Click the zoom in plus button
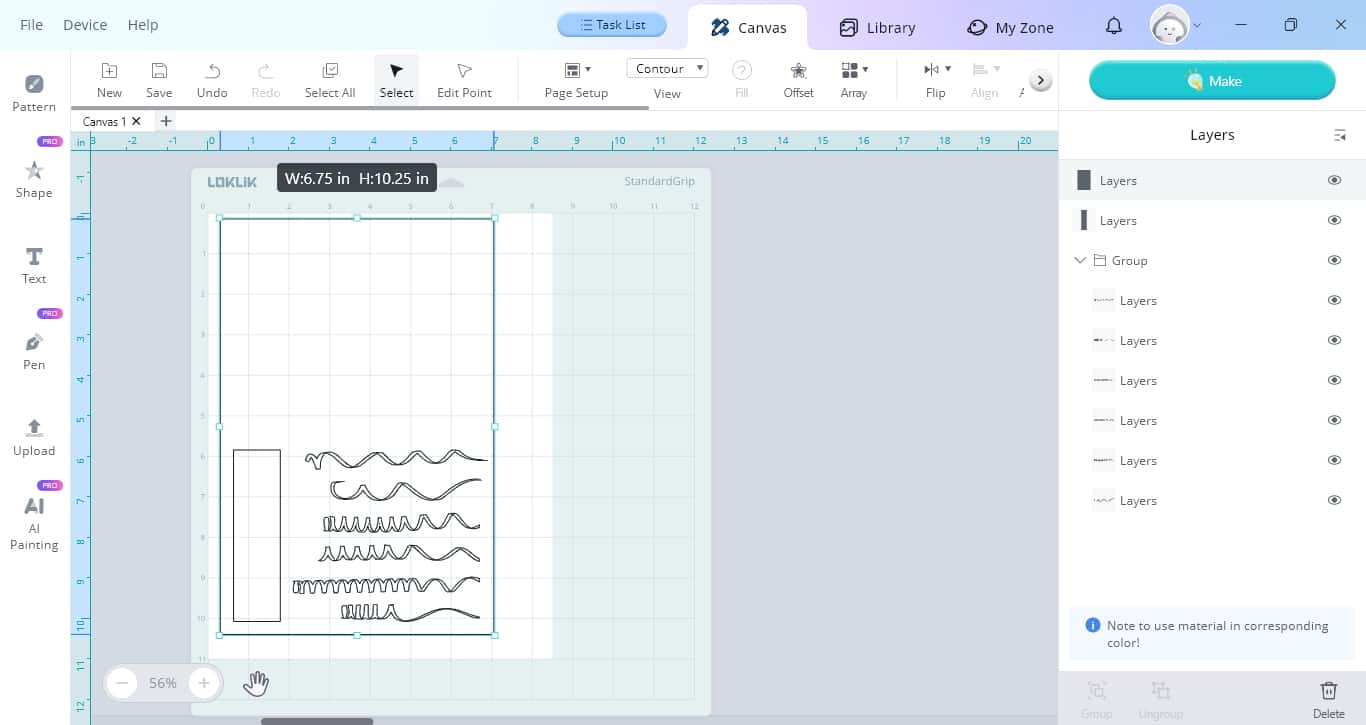Screen dimensions: 1366x725 tap(204, 683)
